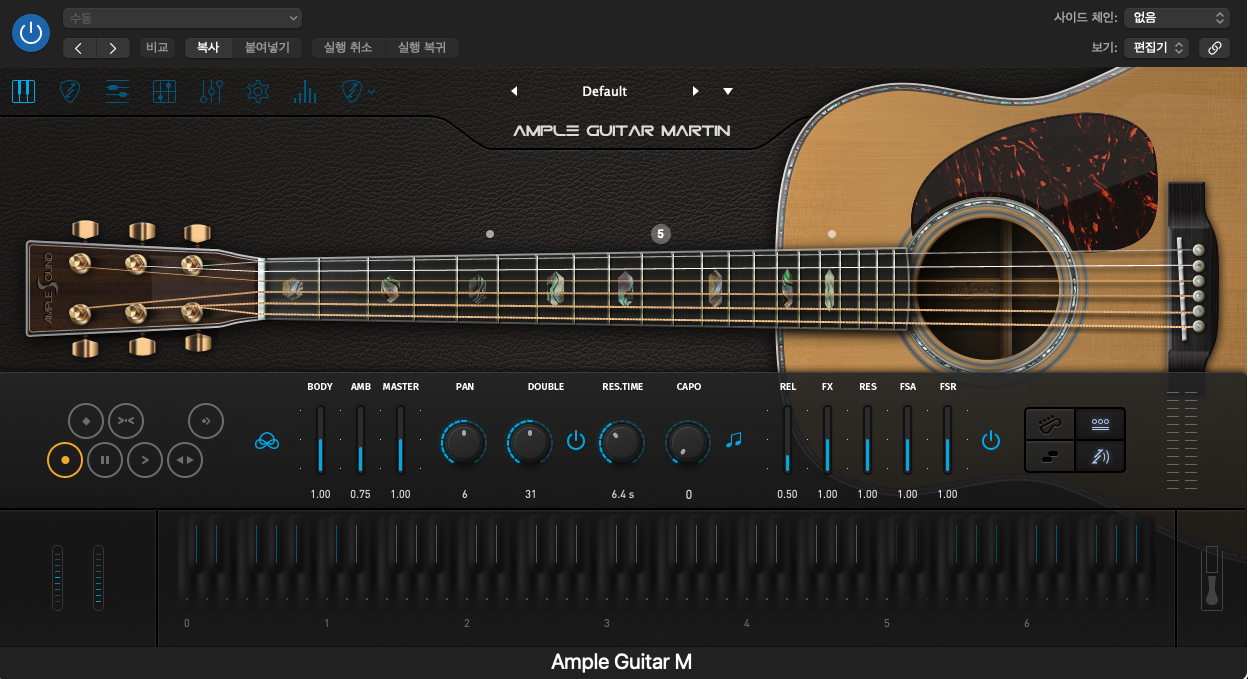Click the PAN value 6
The width and height of the screenshot is (1248, 679).
[465, 494]
